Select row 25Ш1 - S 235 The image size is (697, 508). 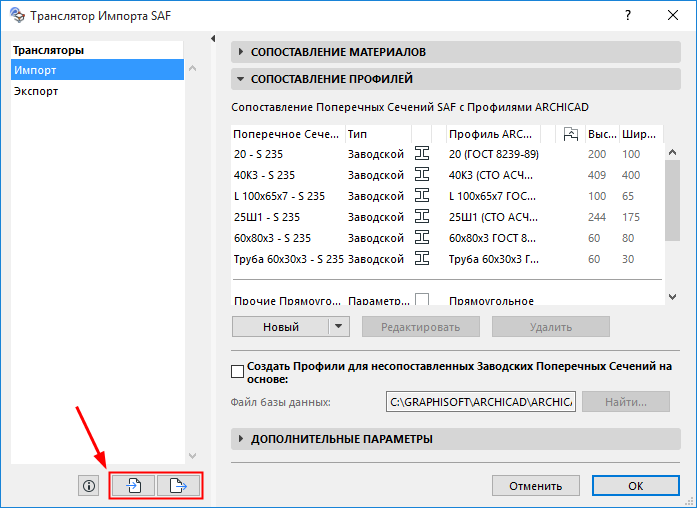click(448, 217)
